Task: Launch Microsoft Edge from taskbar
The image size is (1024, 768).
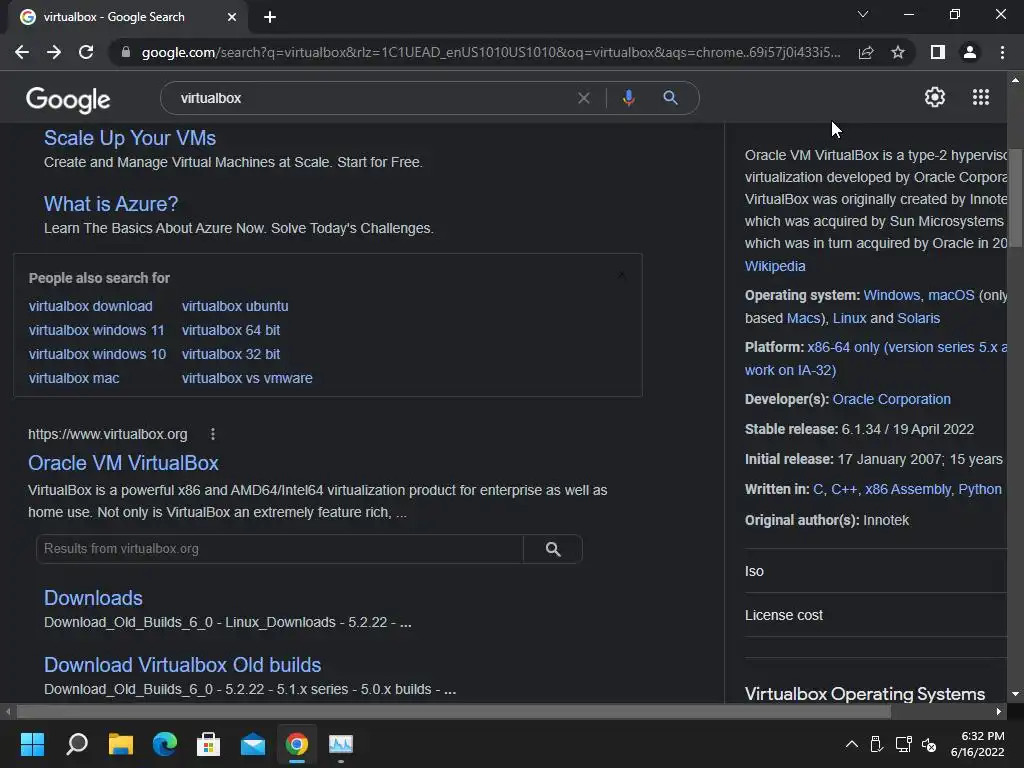Action: click(165, 744)
